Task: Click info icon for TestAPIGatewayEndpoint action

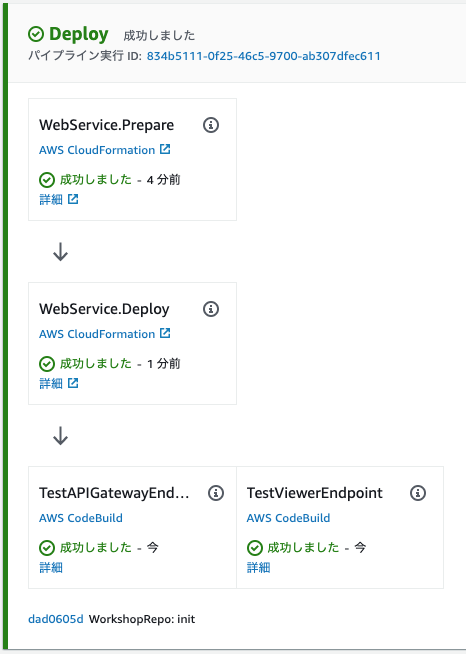Action: (x=216, y=493)
